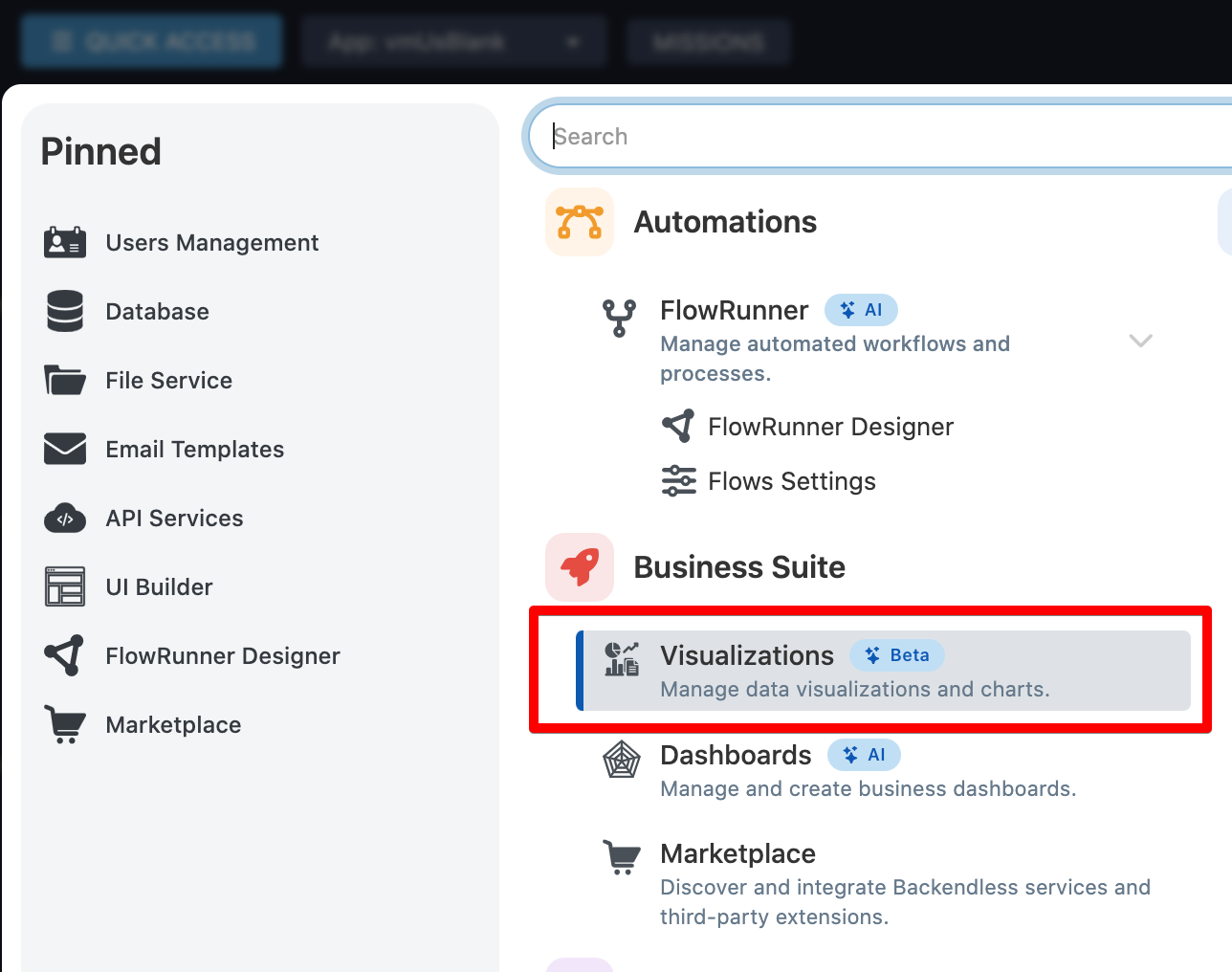
Task: Click the Users Management icon in Pinned
Action: pos(65,243)
